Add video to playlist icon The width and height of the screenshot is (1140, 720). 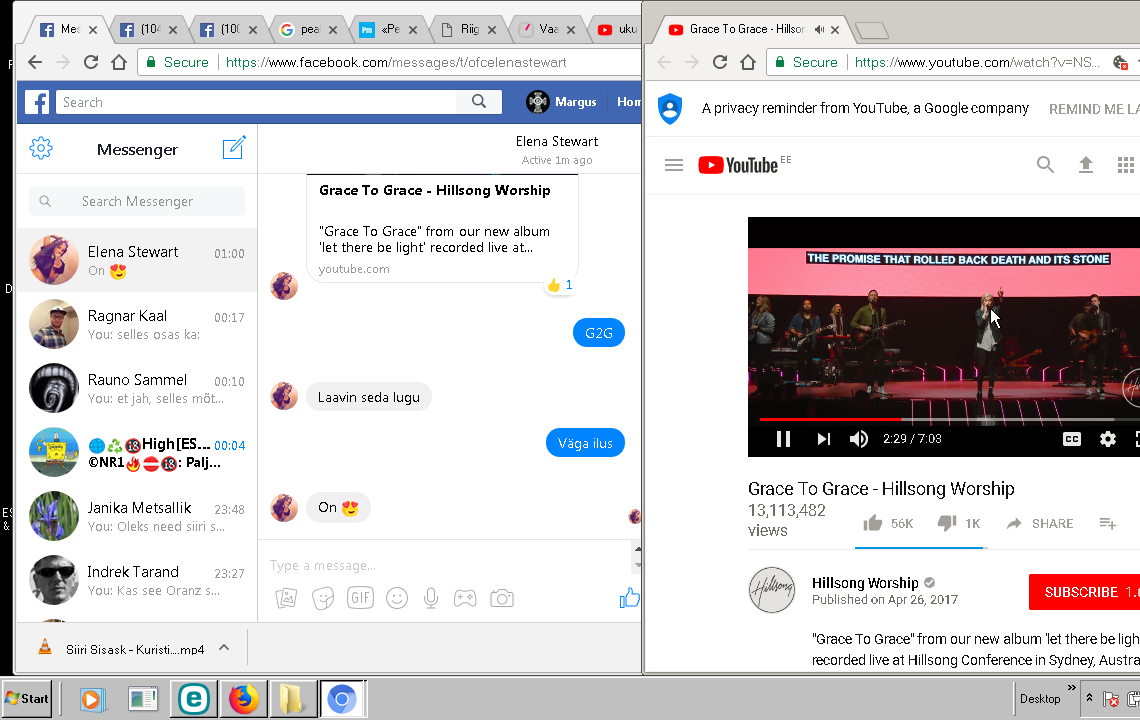[x=1107, y=523]
